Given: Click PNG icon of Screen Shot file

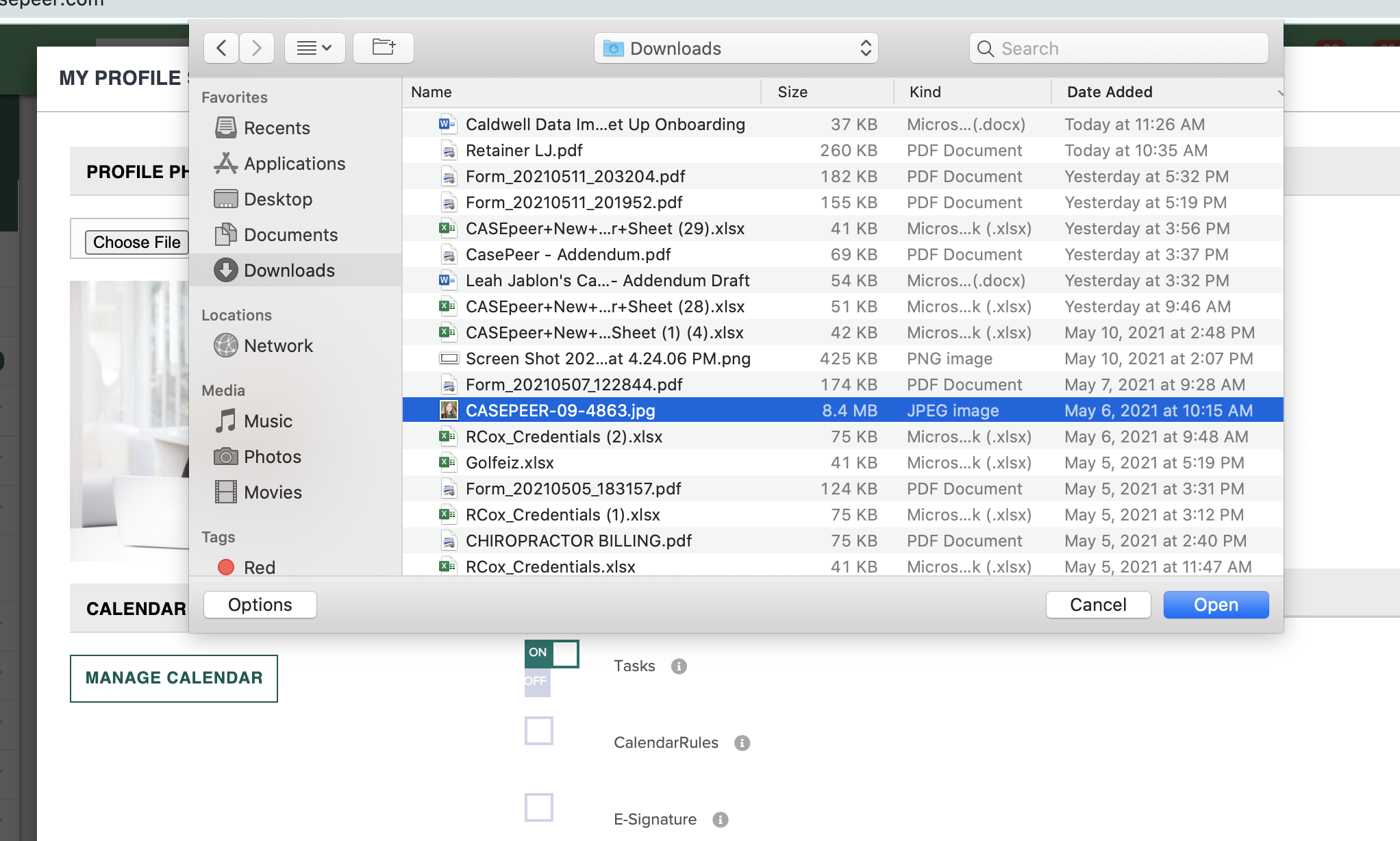Looking at the screenshot, I should click(449, 358).
